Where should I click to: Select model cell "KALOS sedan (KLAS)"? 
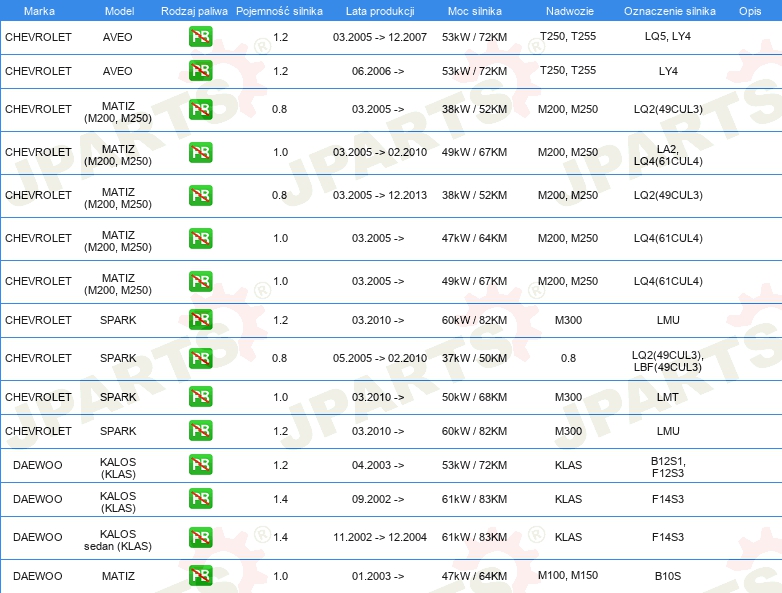(118, 540)
